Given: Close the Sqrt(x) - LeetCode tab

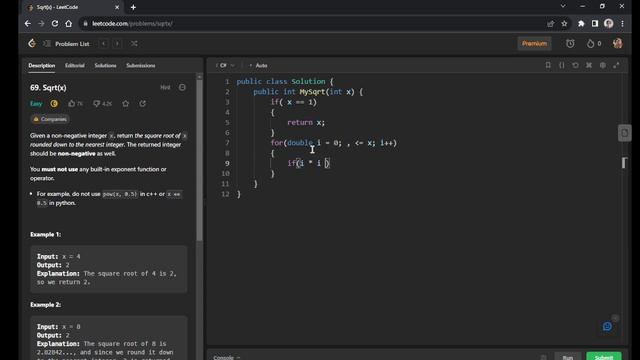Looking at the screenshot, I should tap(117, 7).
